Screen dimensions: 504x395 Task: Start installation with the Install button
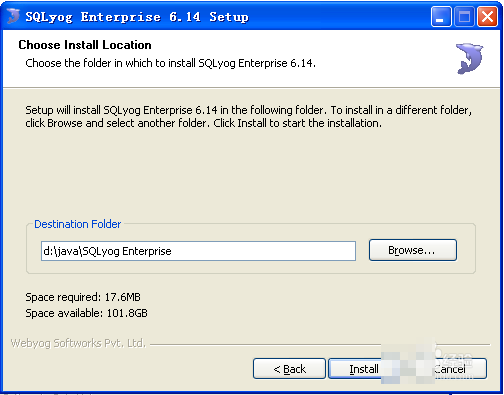click(355, 369)
